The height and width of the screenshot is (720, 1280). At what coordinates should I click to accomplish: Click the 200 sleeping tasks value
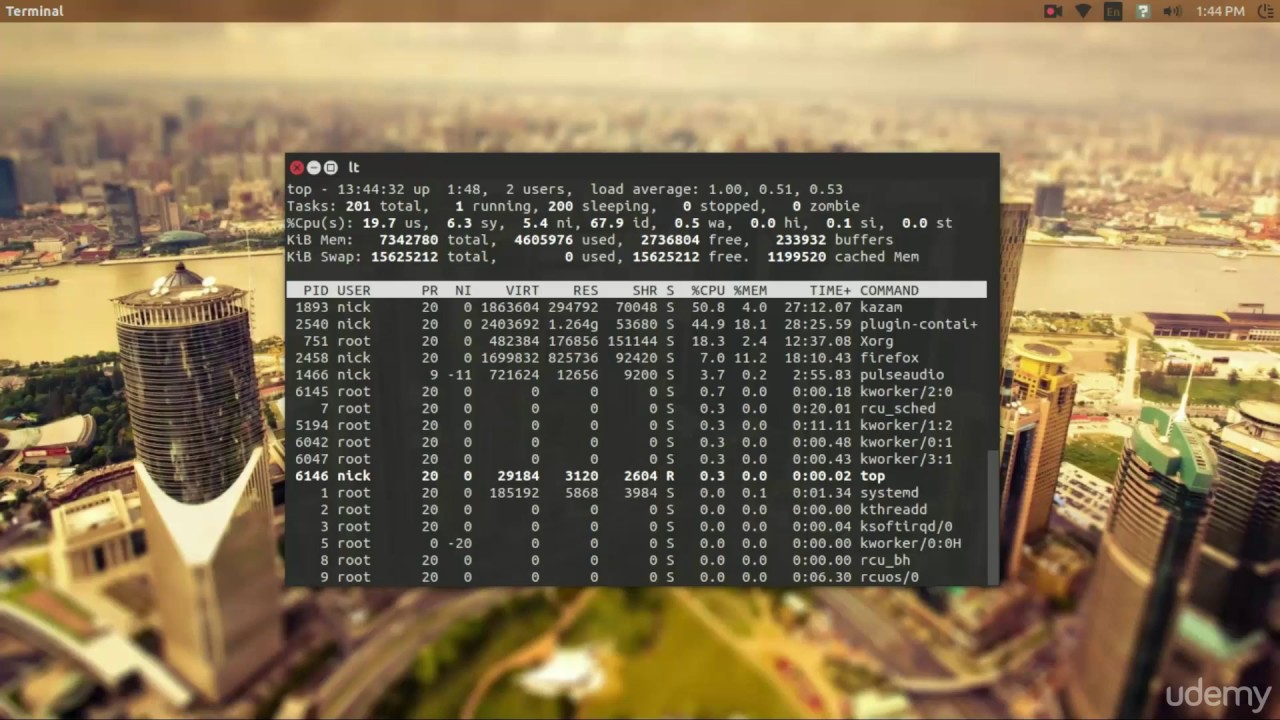560,206
